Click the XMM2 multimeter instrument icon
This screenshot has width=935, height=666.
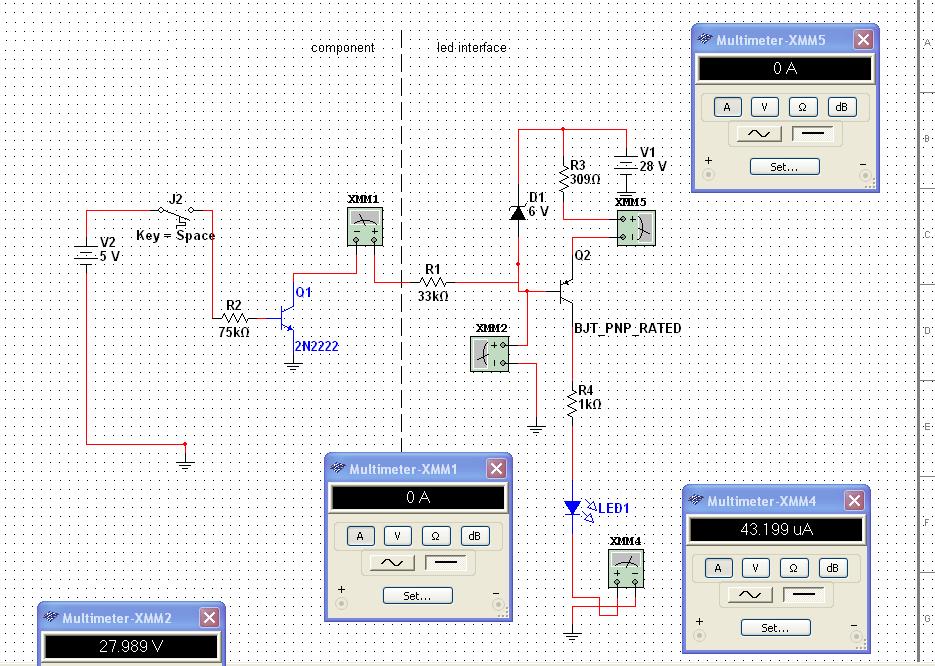tap(490, 353)
